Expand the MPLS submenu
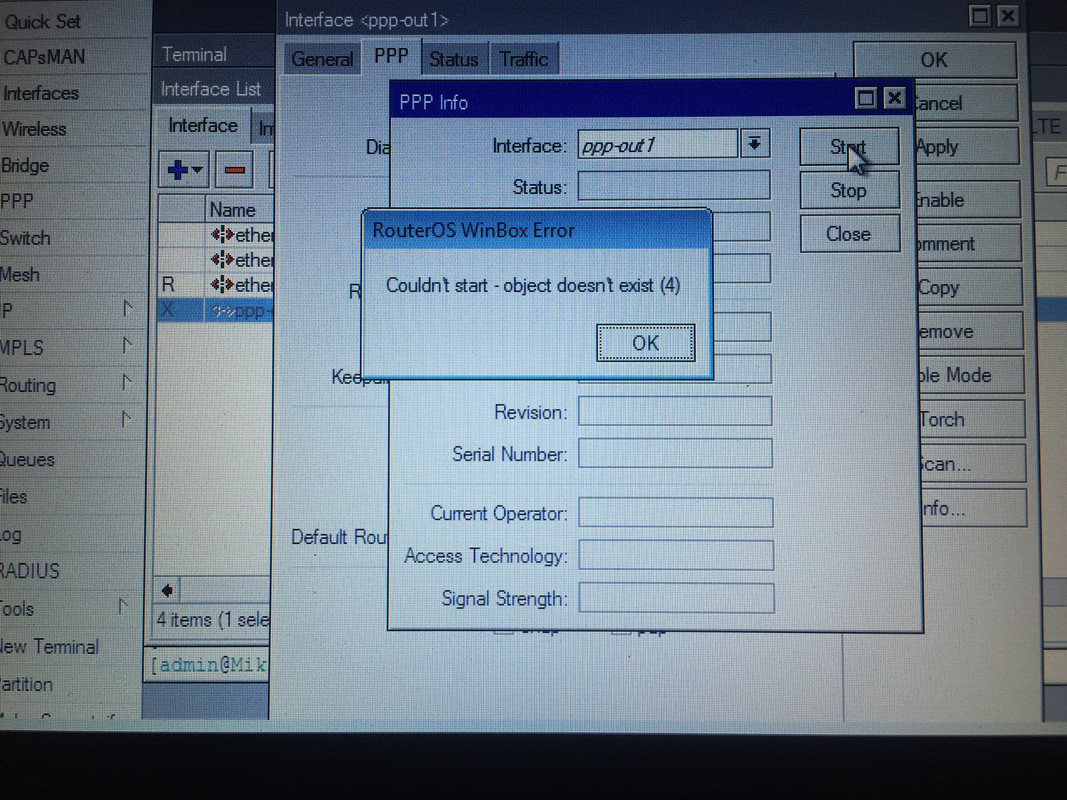This screenshot has height=800, width=1067. (x=127, y=346)
